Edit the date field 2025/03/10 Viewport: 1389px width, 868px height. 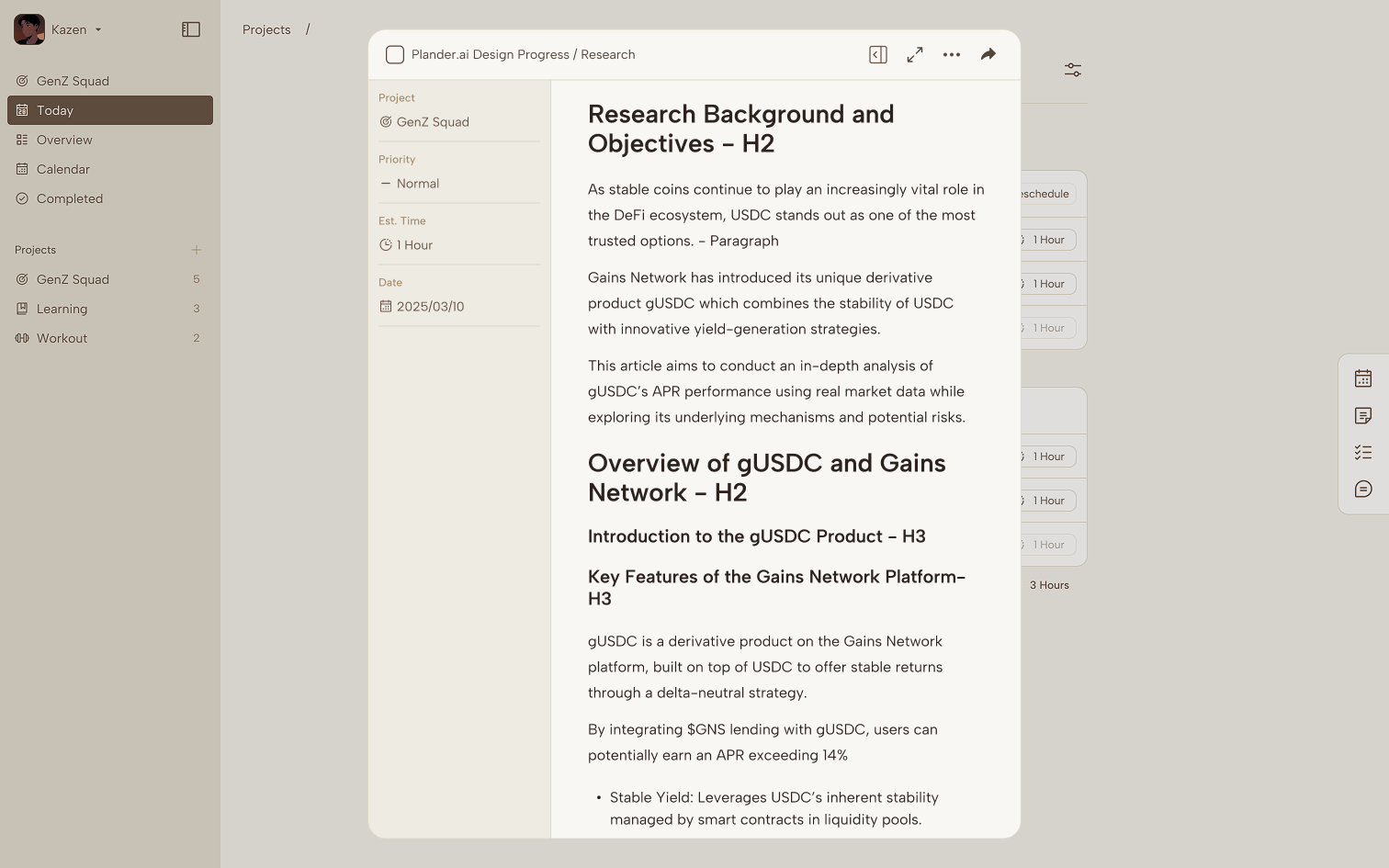430,307
